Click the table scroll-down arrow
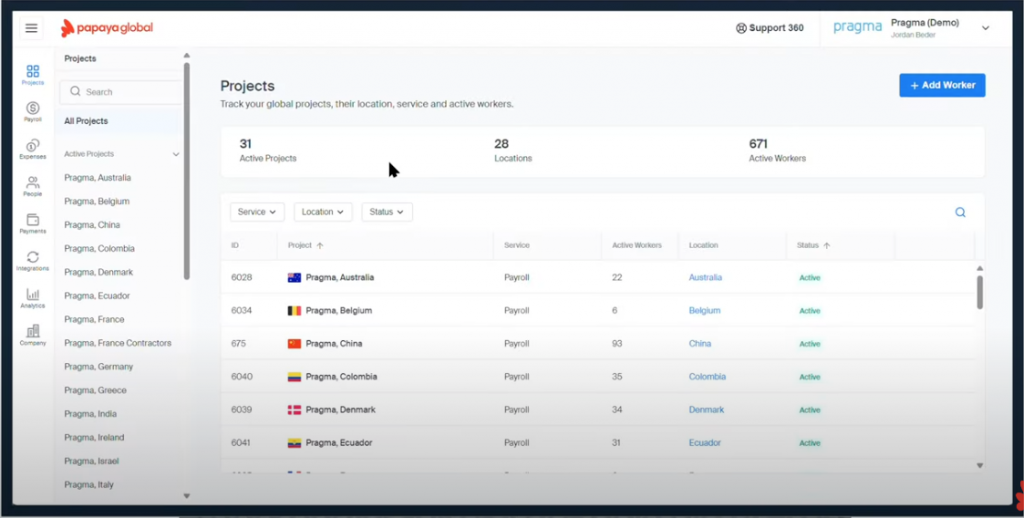1024x518 pixels. tap(980, 465)
